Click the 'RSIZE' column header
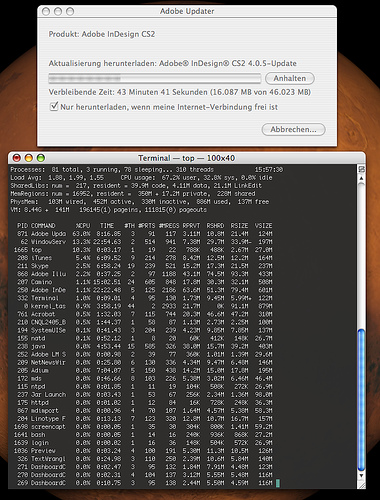The image size is (380, 500). [240, 226]
